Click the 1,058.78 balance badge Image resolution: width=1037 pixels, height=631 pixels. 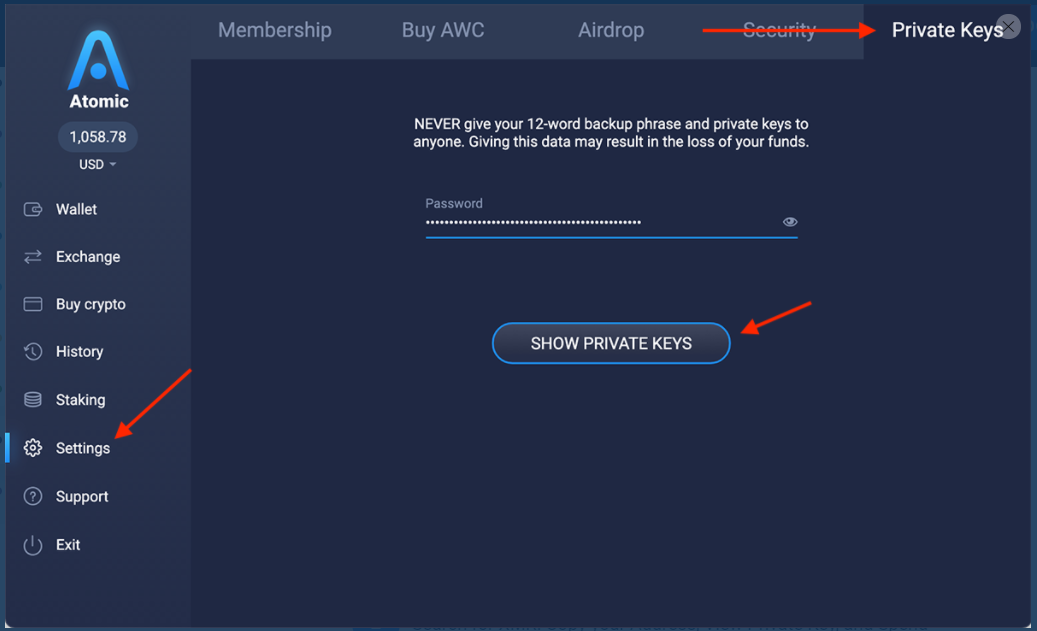[x=98, y=137]
